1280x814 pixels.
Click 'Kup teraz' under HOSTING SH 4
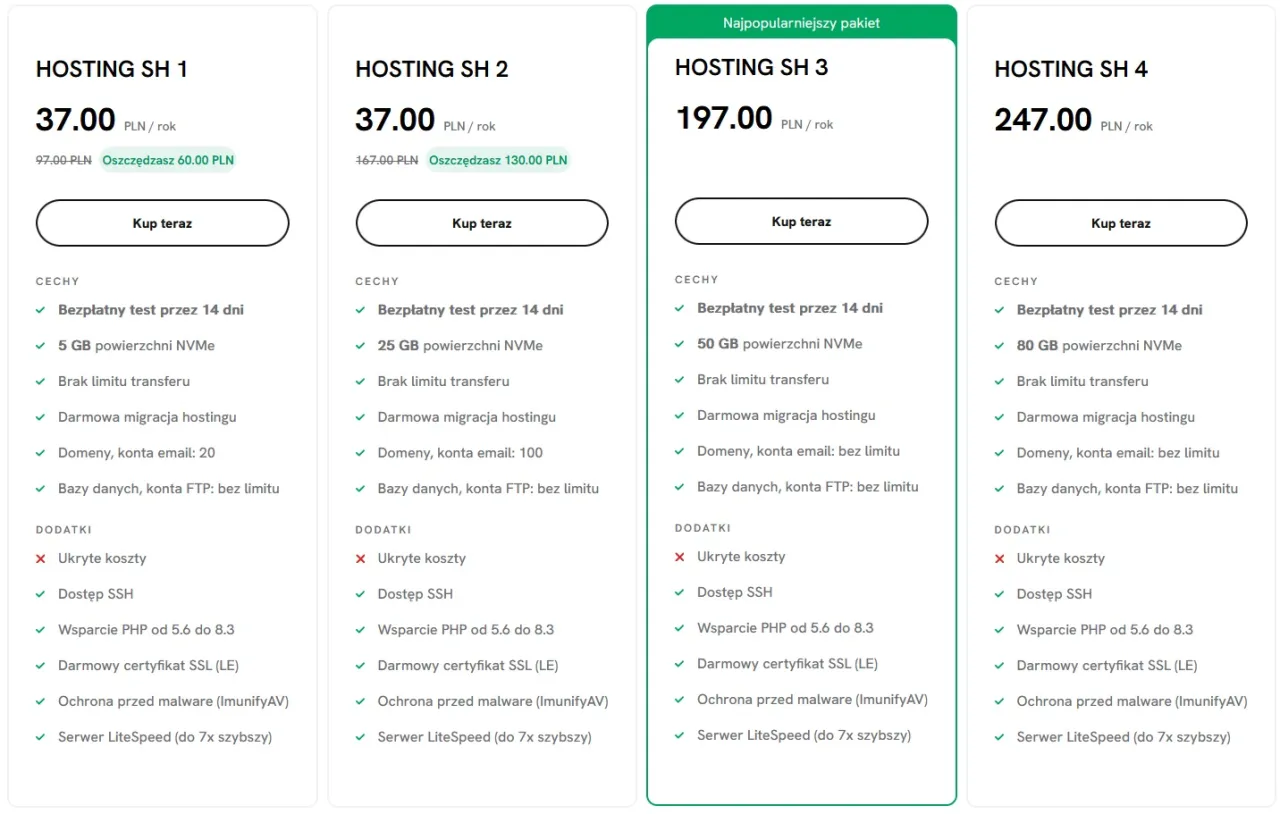pos(1120,223)
